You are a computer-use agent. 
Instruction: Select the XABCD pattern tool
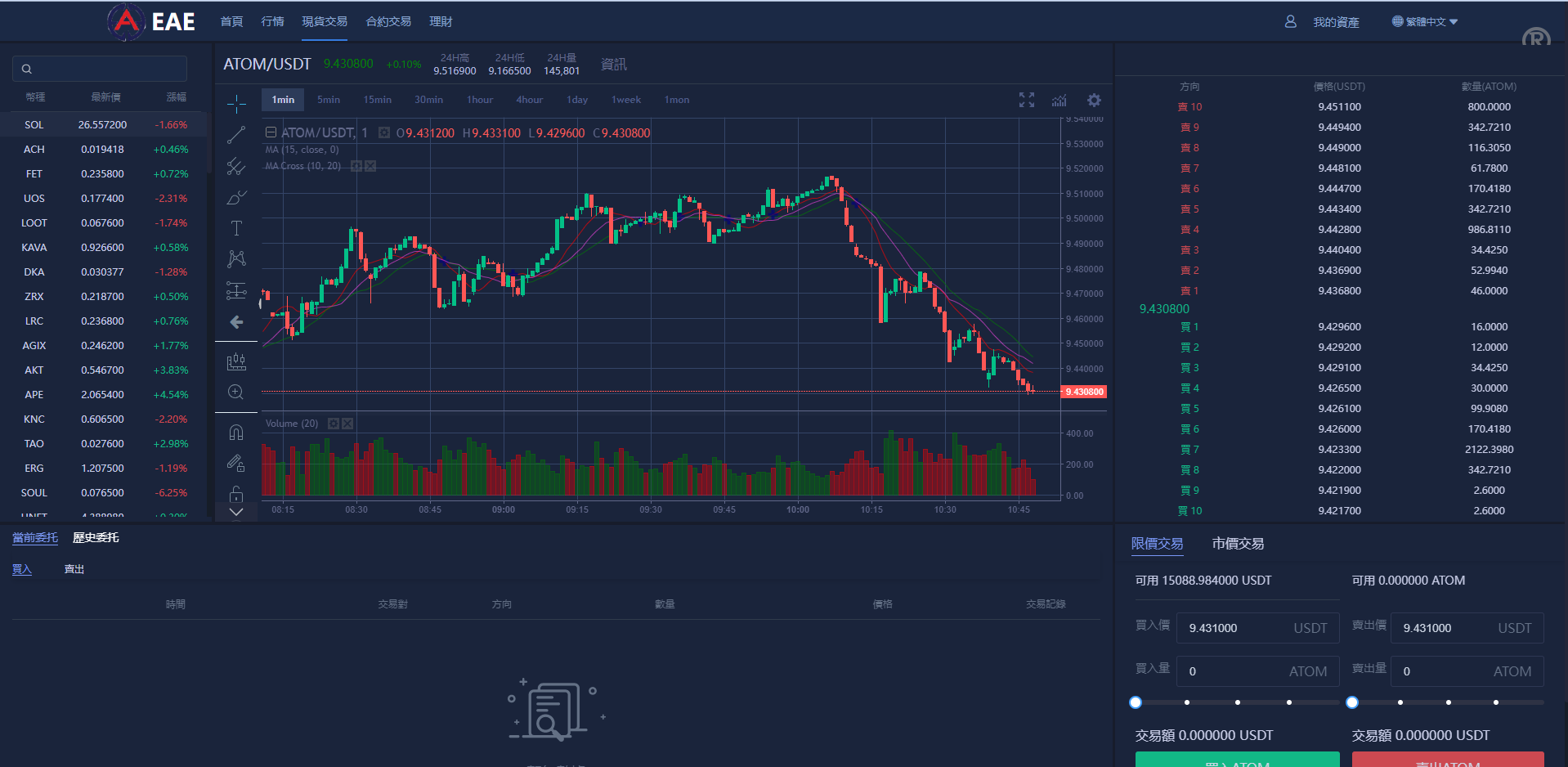click(x=236, y=258)
